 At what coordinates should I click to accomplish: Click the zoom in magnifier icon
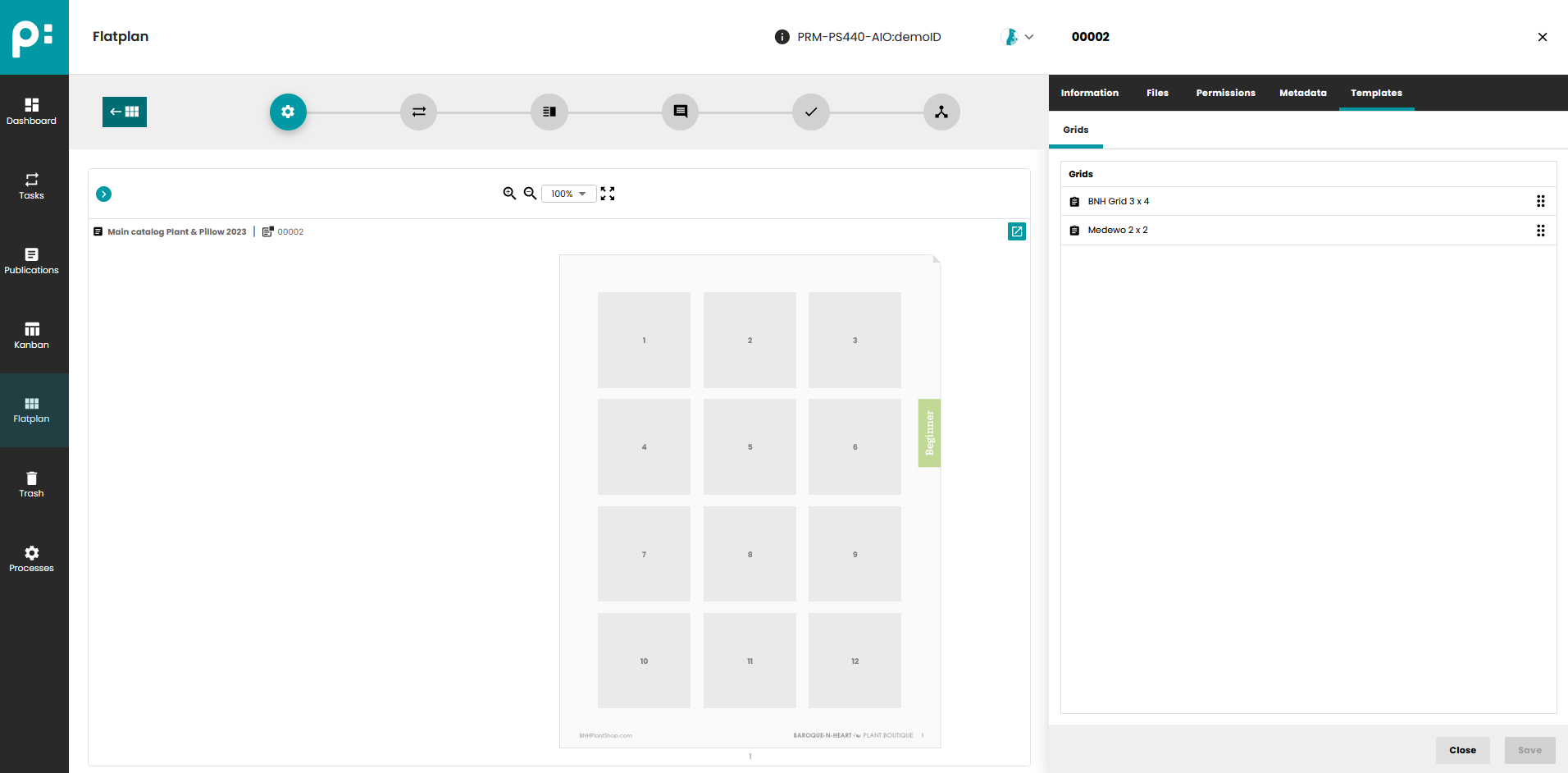point(509,194)
